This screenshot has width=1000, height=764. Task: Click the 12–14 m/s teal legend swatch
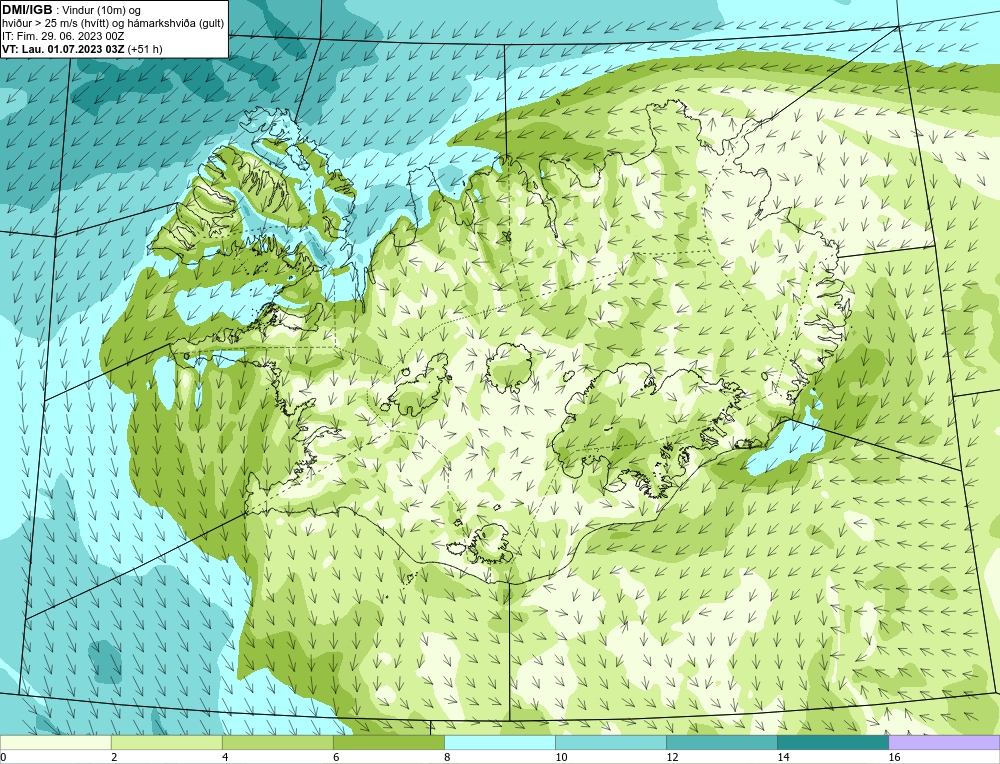tap(721, 742)
